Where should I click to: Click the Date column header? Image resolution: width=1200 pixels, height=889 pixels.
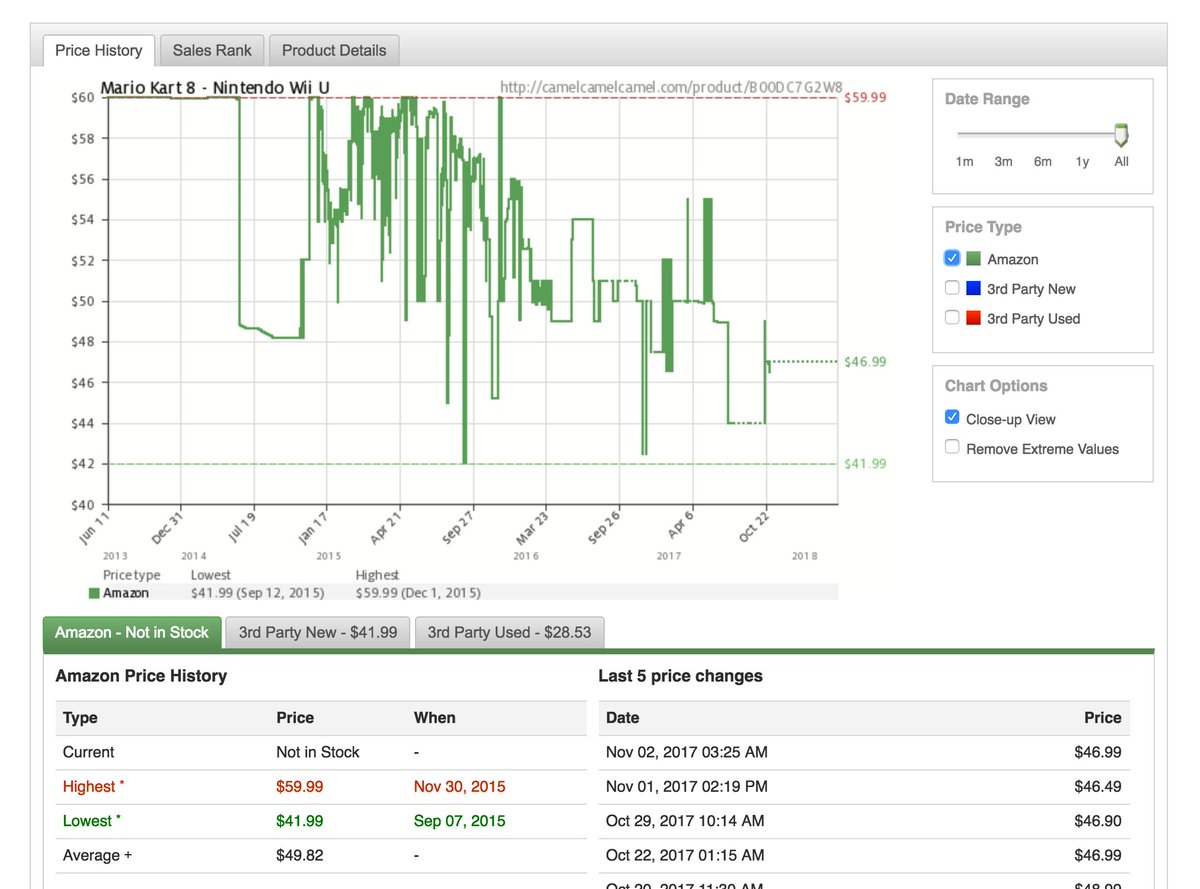622,718
